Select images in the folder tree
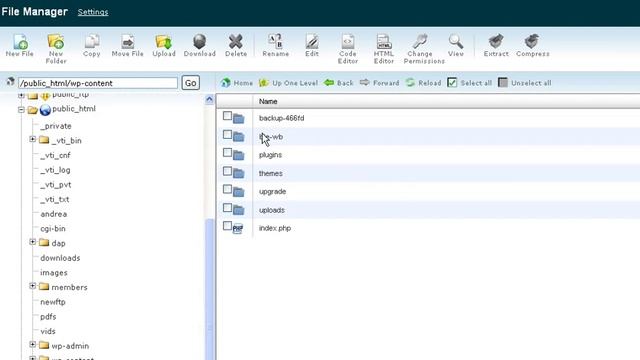640x360 pixels. click(54, 273)
